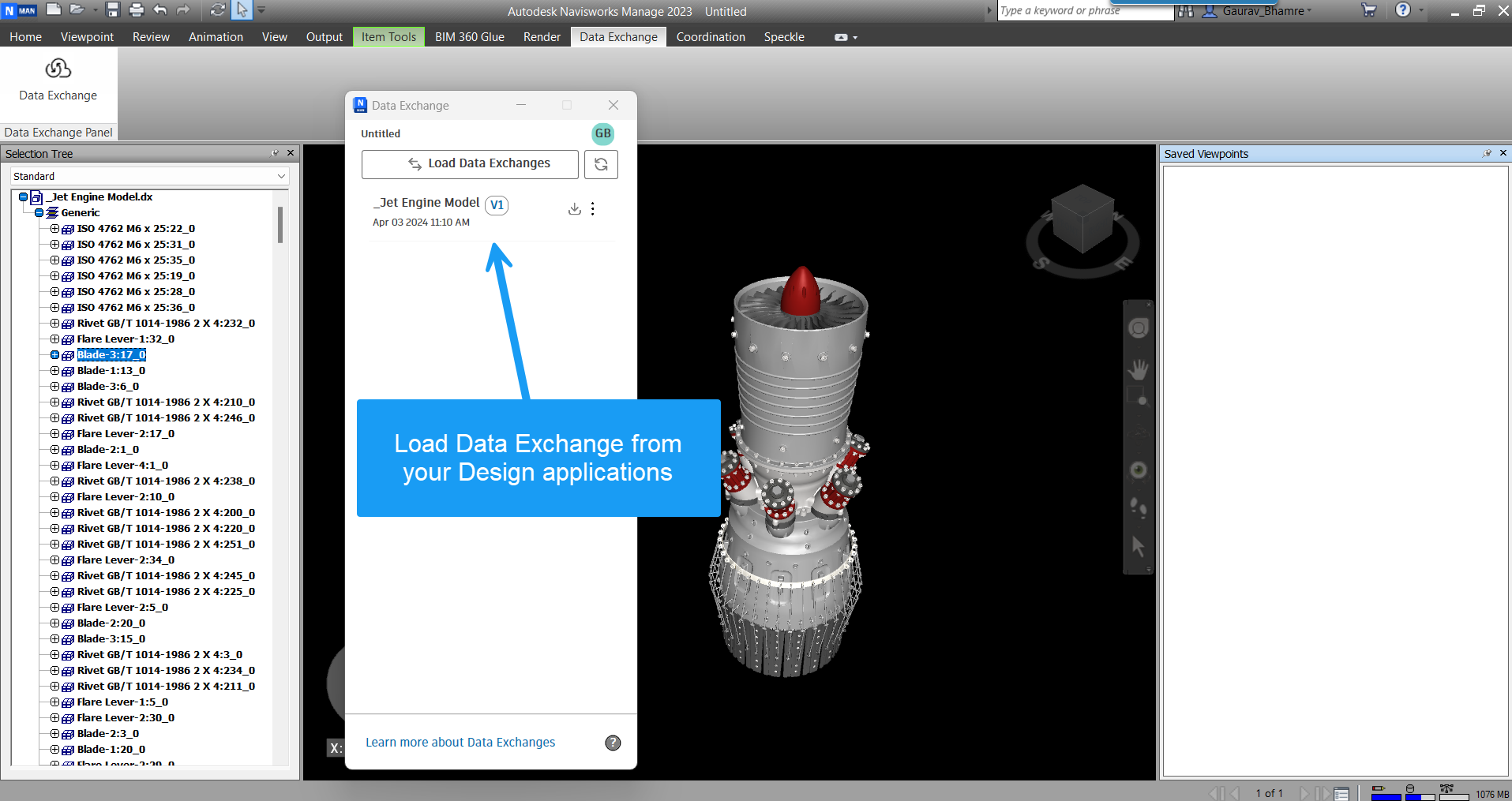The width and height of the screenshot is (1512, 801).
Task: Select the Pan hand tool in navigation bar
Action: (1138, 369)
